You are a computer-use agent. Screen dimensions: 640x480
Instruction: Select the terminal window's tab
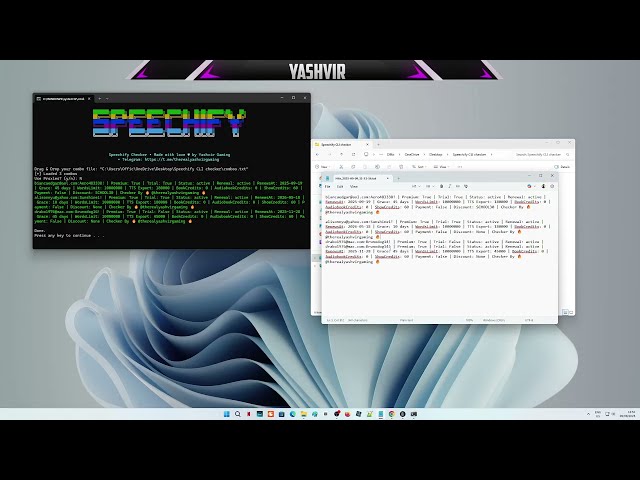(64, 98)
